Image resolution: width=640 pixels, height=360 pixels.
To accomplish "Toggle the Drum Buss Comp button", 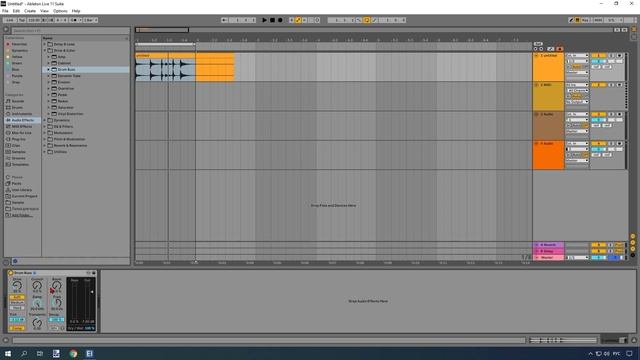I will point(17,328).
